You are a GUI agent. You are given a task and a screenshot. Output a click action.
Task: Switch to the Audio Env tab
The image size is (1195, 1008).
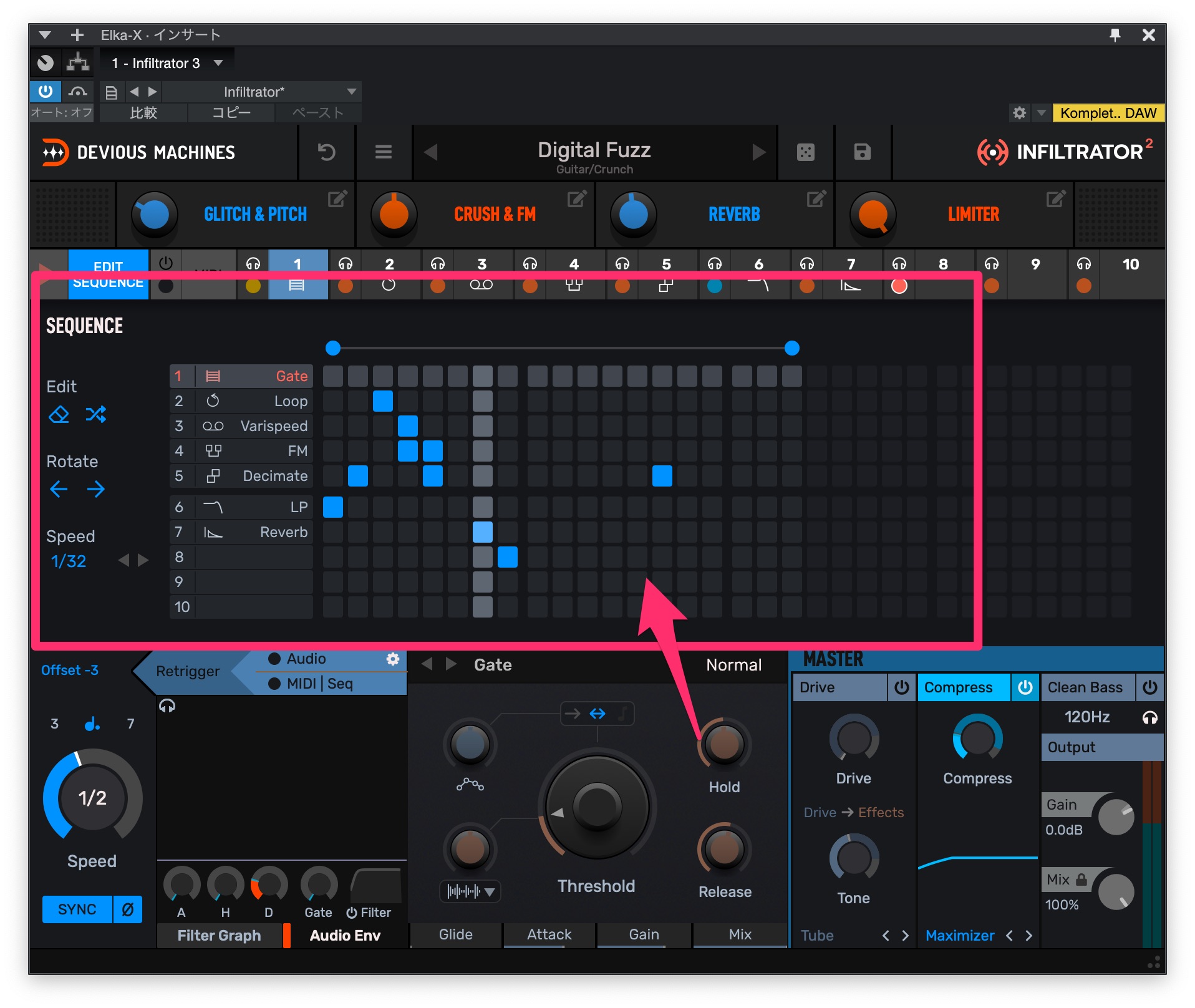[345, 935]
